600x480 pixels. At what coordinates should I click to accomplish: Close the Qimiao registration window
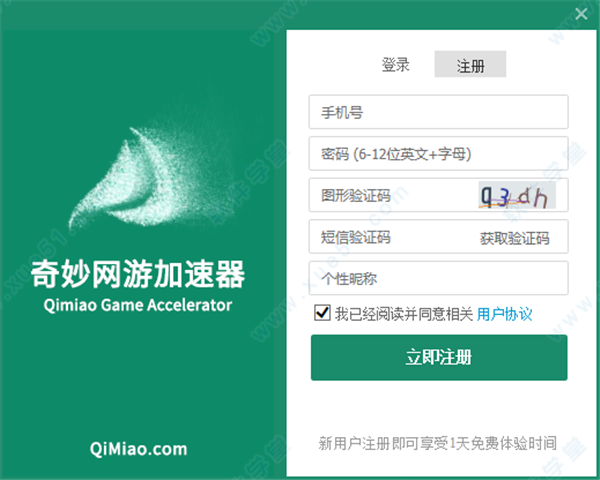(x=581, y=14)
